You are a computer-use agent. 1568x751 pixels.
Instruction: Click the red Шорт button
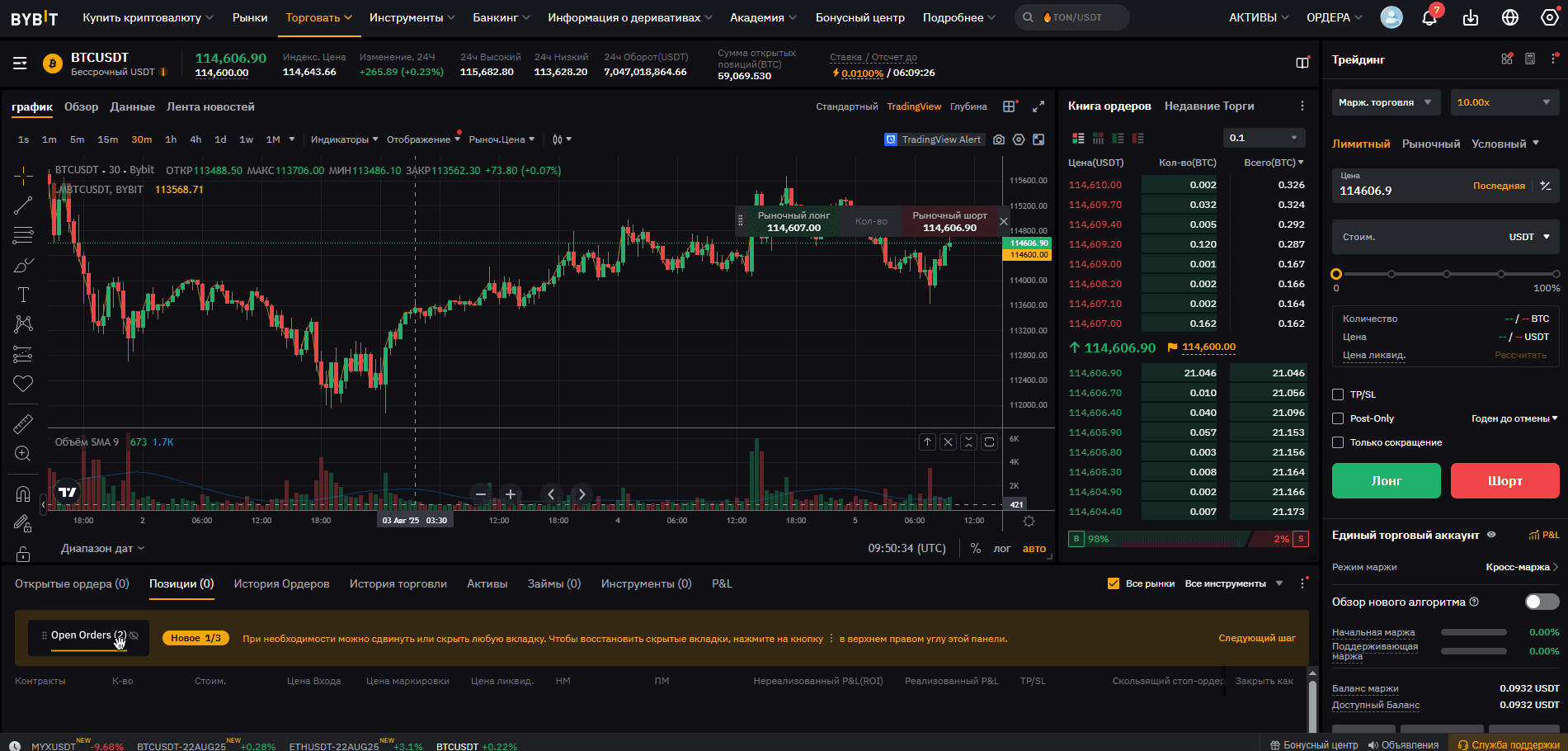pyautogui.click(x=1505, y=480)
